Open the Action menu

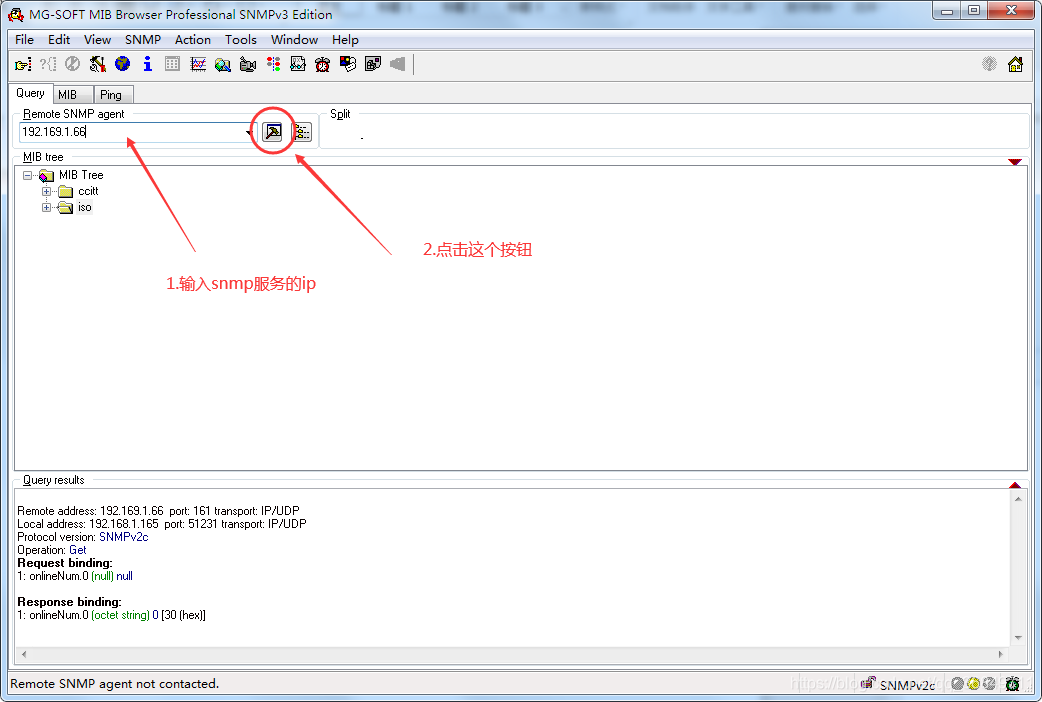click(193, 40)
